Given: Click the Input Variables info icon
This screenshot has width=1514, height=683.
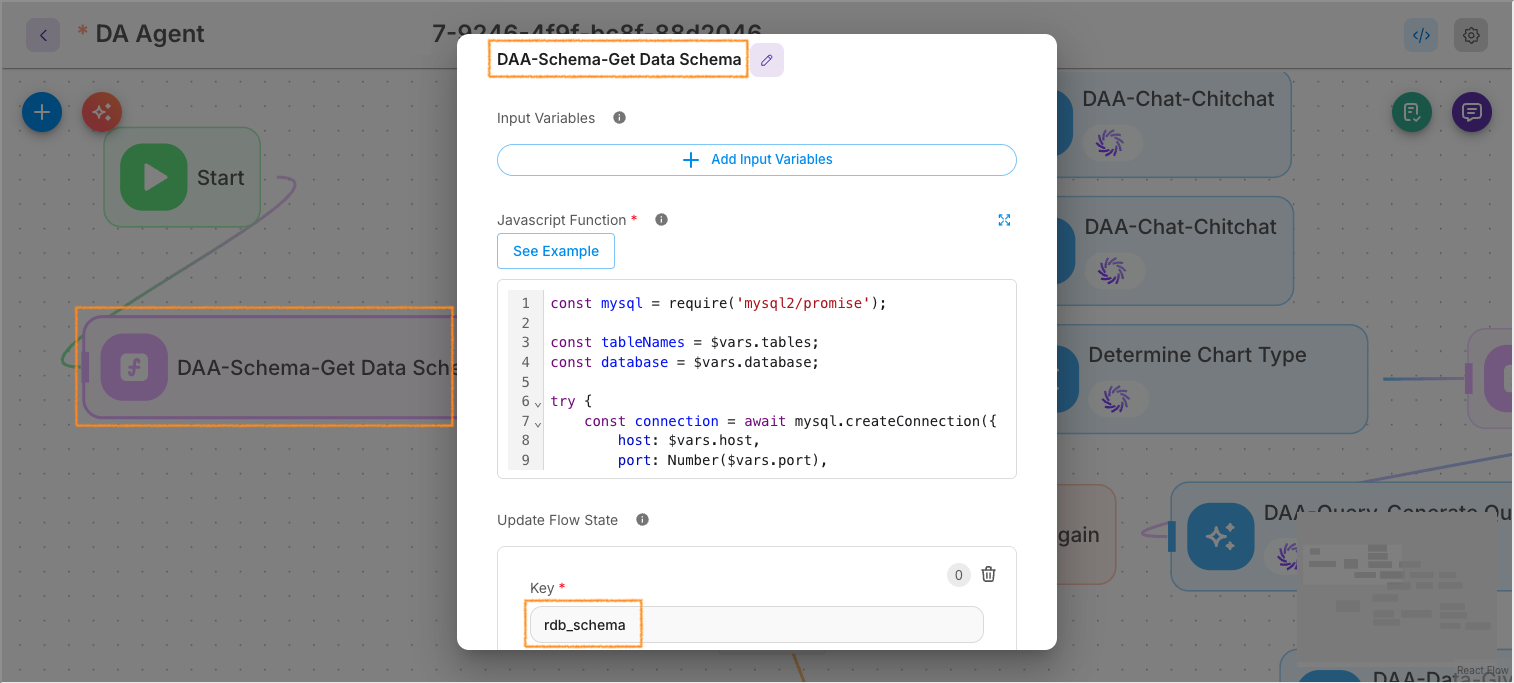Looking at the screenshot, I should click(x=619, y=118).
